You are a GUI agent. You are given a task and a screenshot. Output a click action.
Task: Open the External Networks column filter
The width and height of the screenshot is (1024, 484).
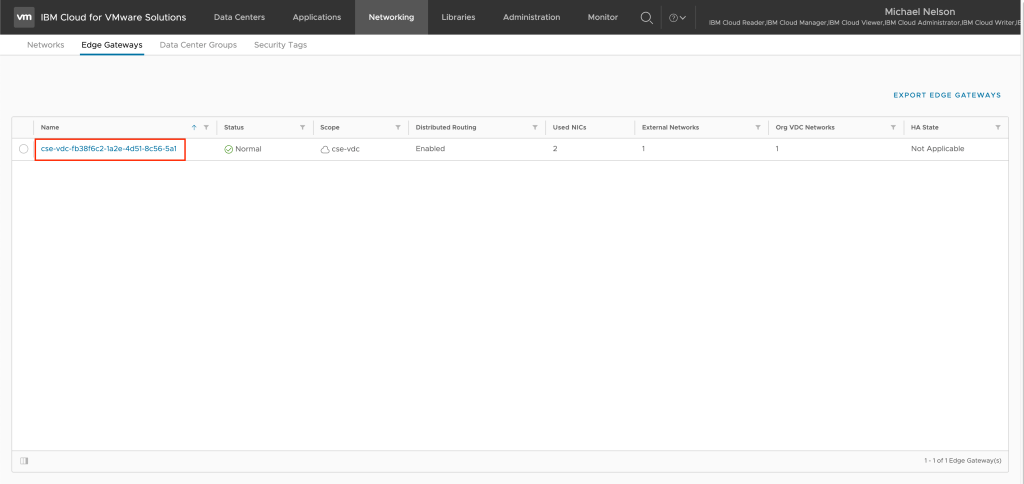(x=758, y=128)
